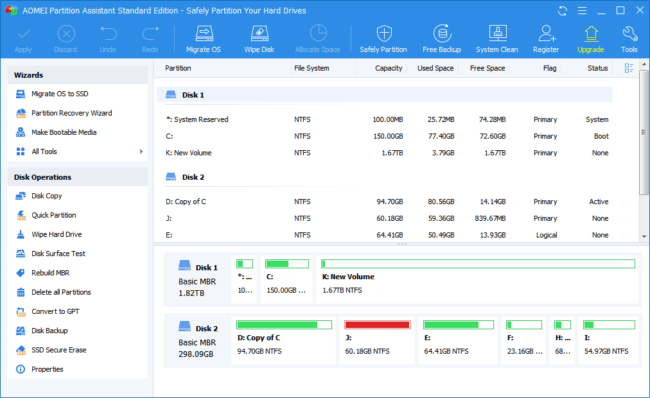650x398 pixels.
Task: Click the scroll-down arrow of the partition list
Action: [x=644, y=236]
